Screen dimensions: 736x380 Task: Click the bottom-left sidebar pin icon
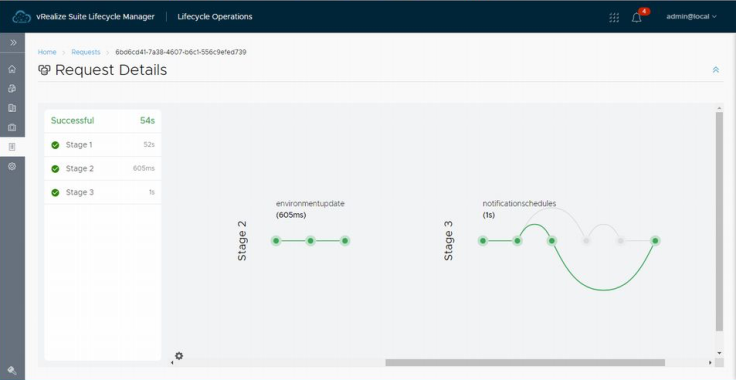(x=12, y=371)
